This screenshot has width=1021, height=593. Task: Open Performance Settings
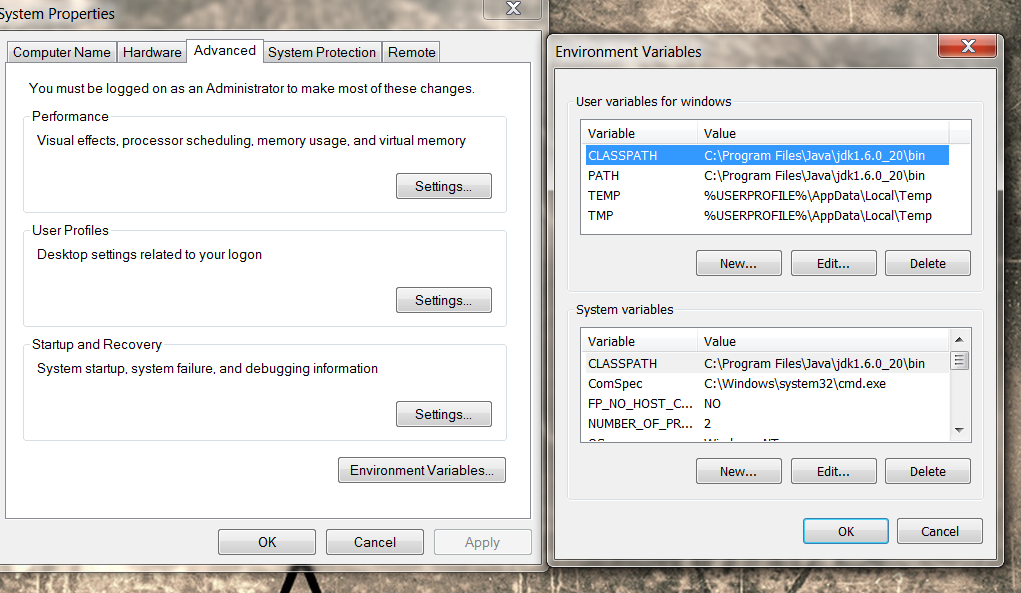coord(443,186)
